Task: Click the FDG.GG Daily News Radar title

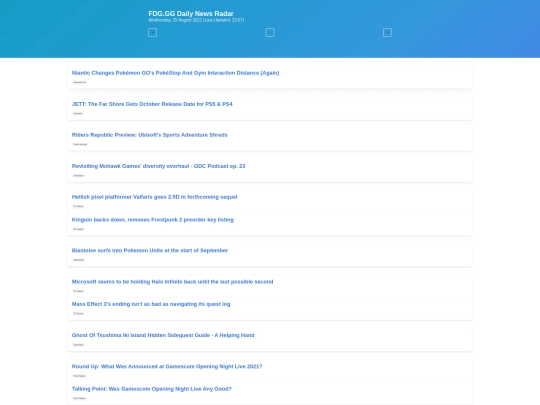Action: click(191, 13)
